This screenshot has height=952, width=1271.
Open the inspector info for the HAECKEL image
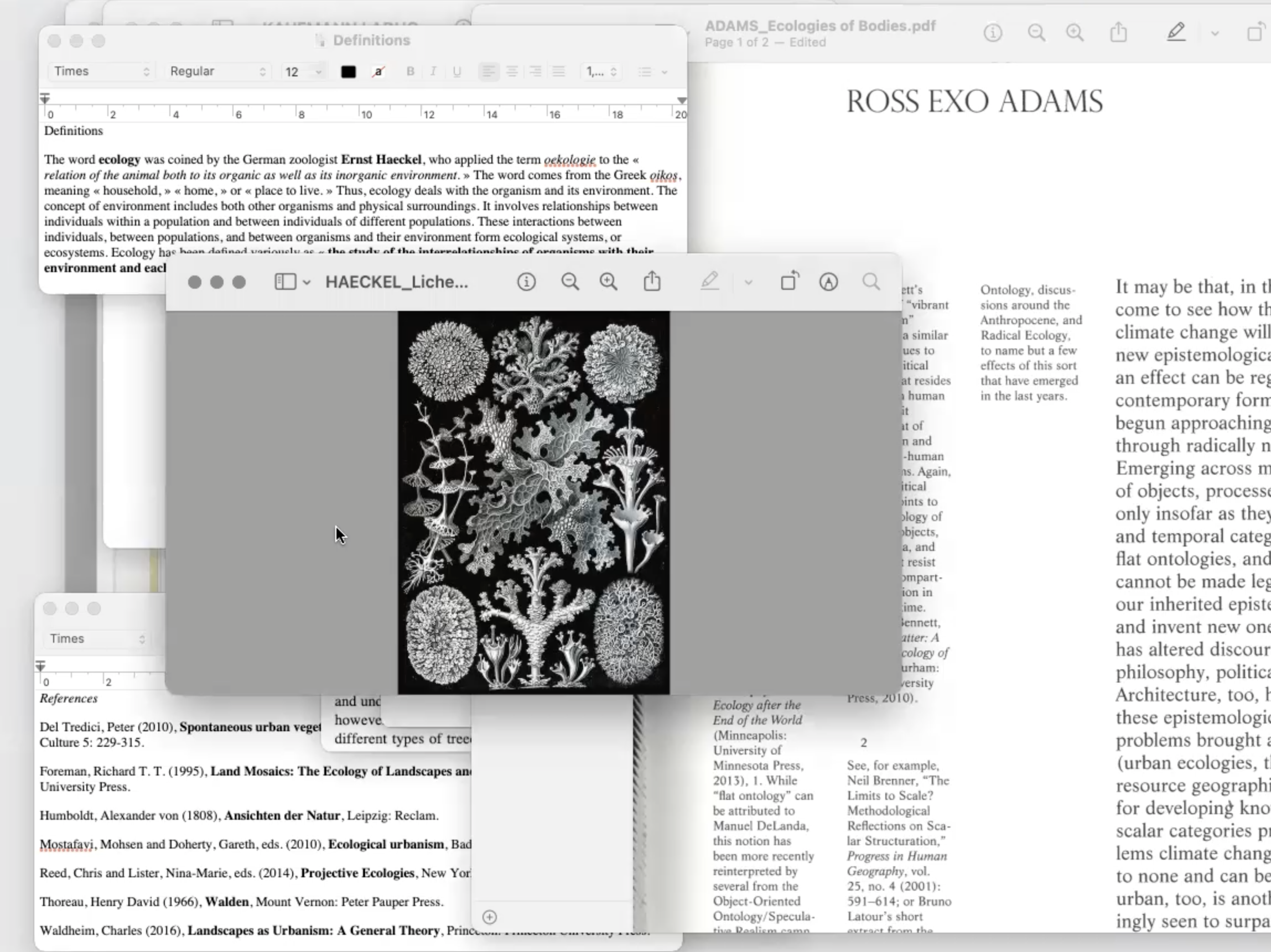tap(526, 282)
